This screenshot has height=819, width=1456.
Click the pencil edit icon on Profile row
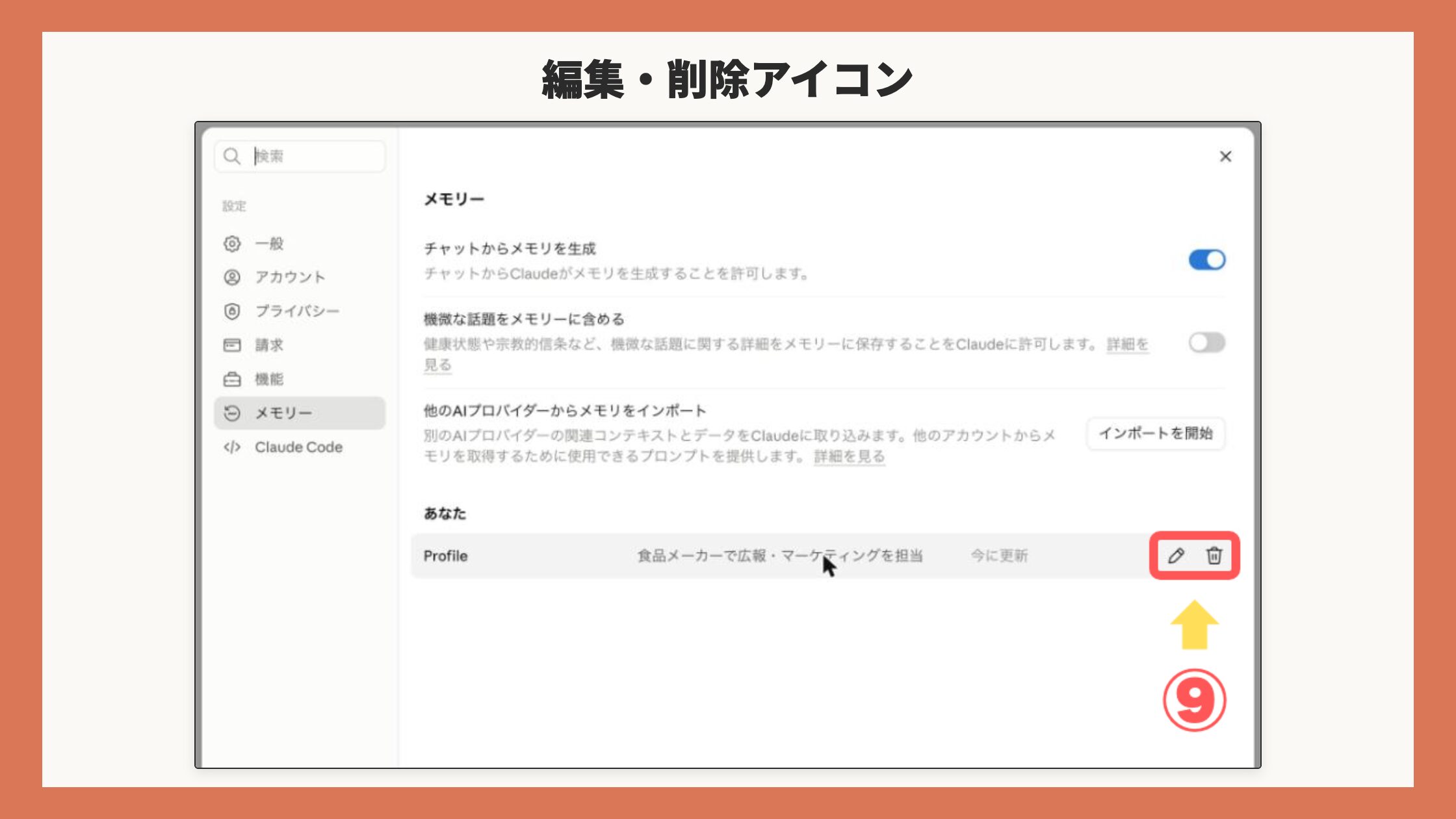(1175, 556)
